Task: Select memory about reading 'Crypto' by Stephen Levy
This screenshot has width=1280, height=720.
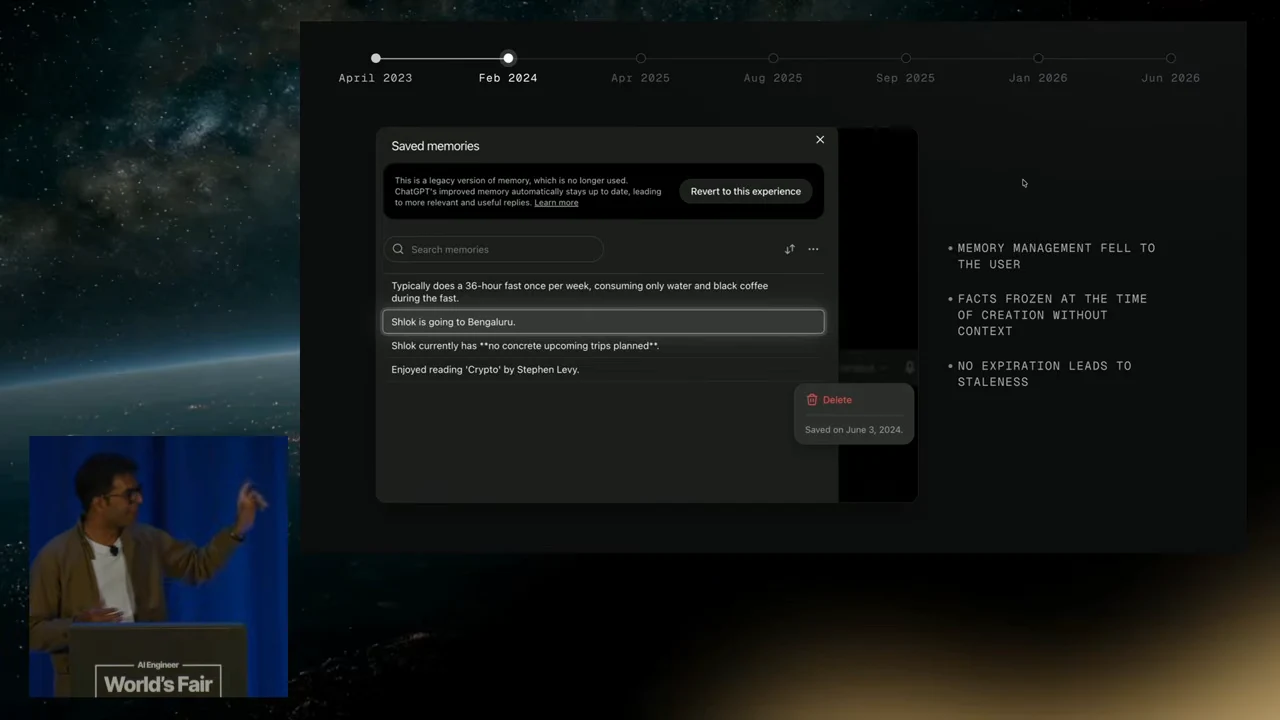Action: click(604, 370)
